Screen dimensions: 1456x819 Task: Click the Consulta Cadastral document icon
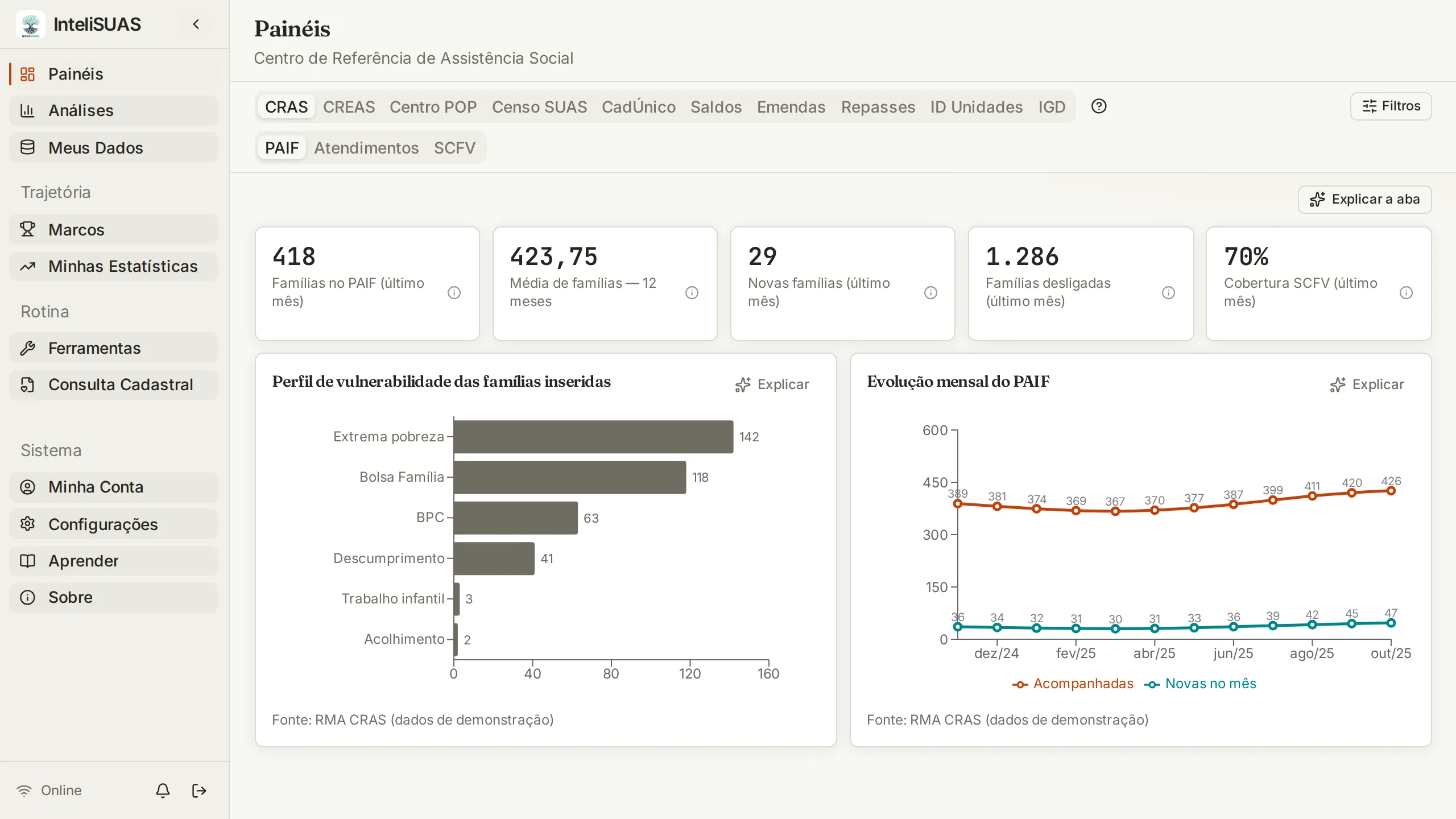[27, 384]
